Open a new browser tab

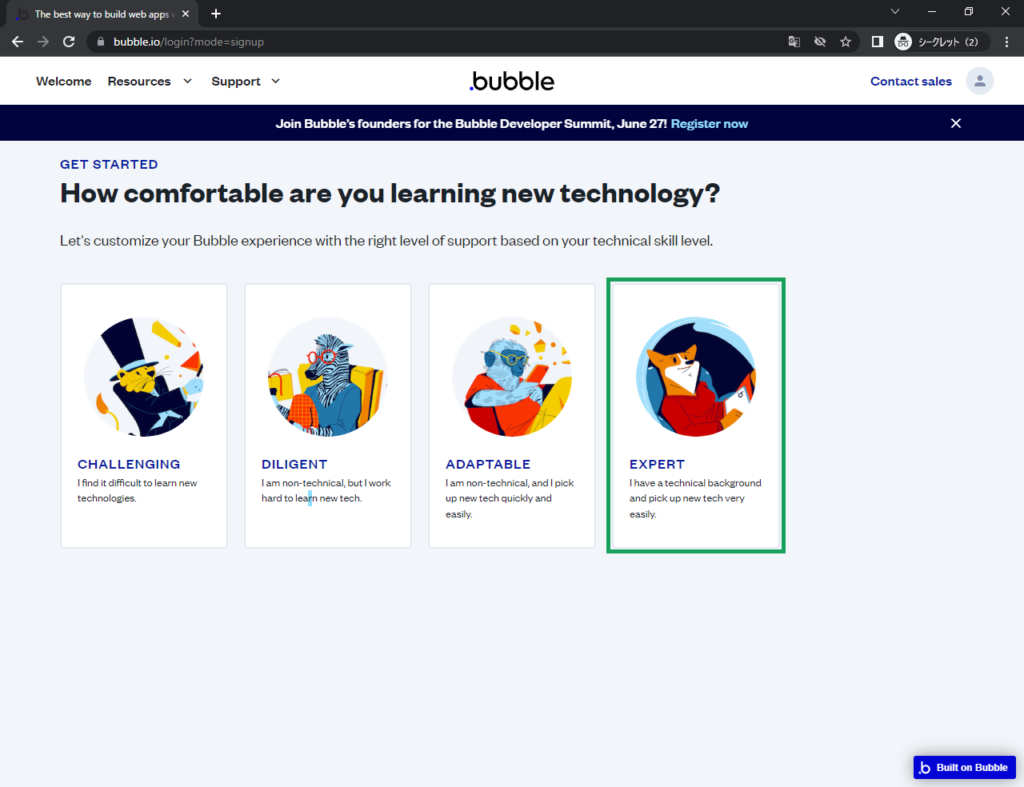[216, 14]
